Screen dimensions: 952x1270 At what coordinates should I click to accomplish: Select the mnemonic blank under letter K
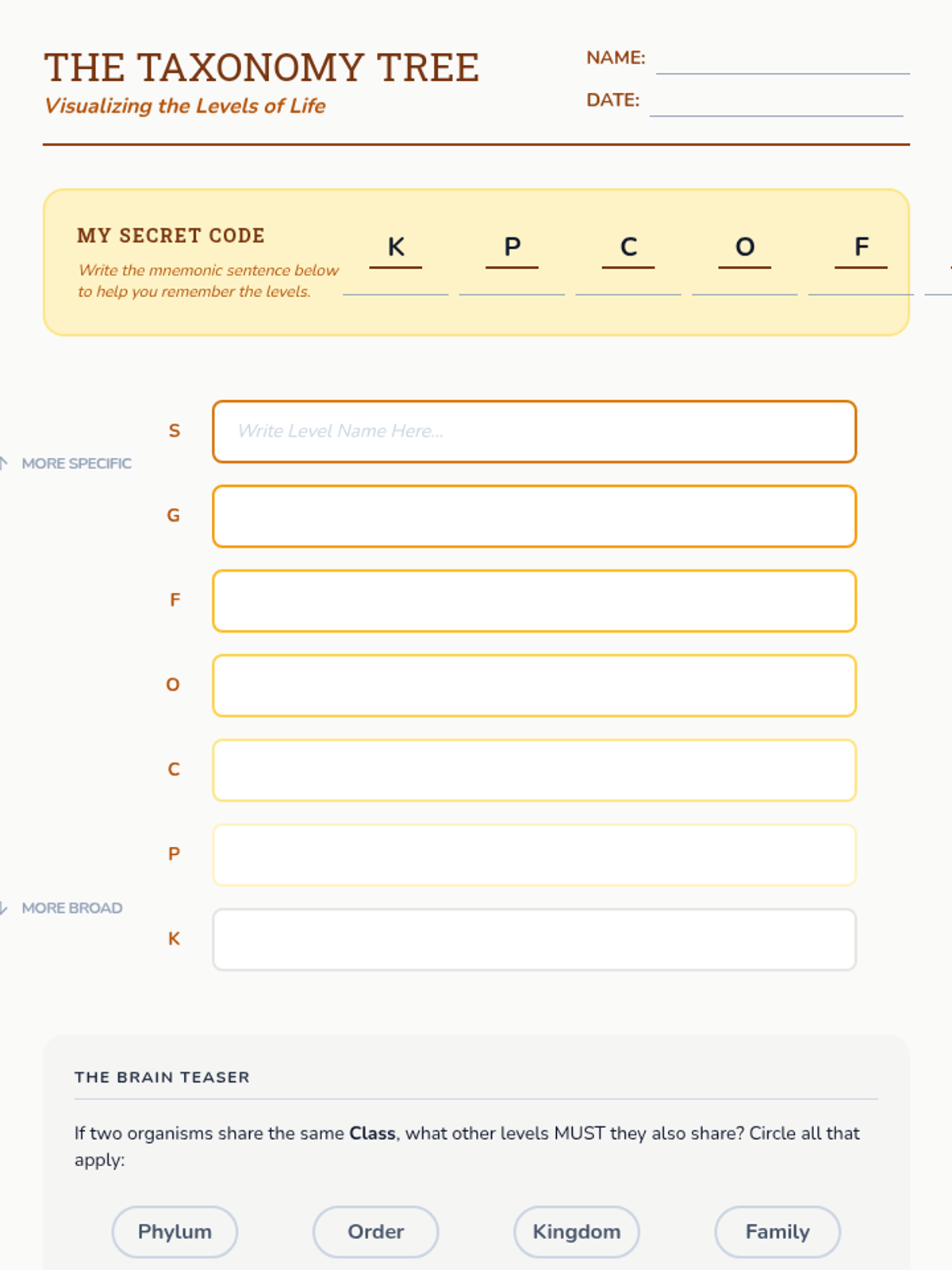point(395,286)
